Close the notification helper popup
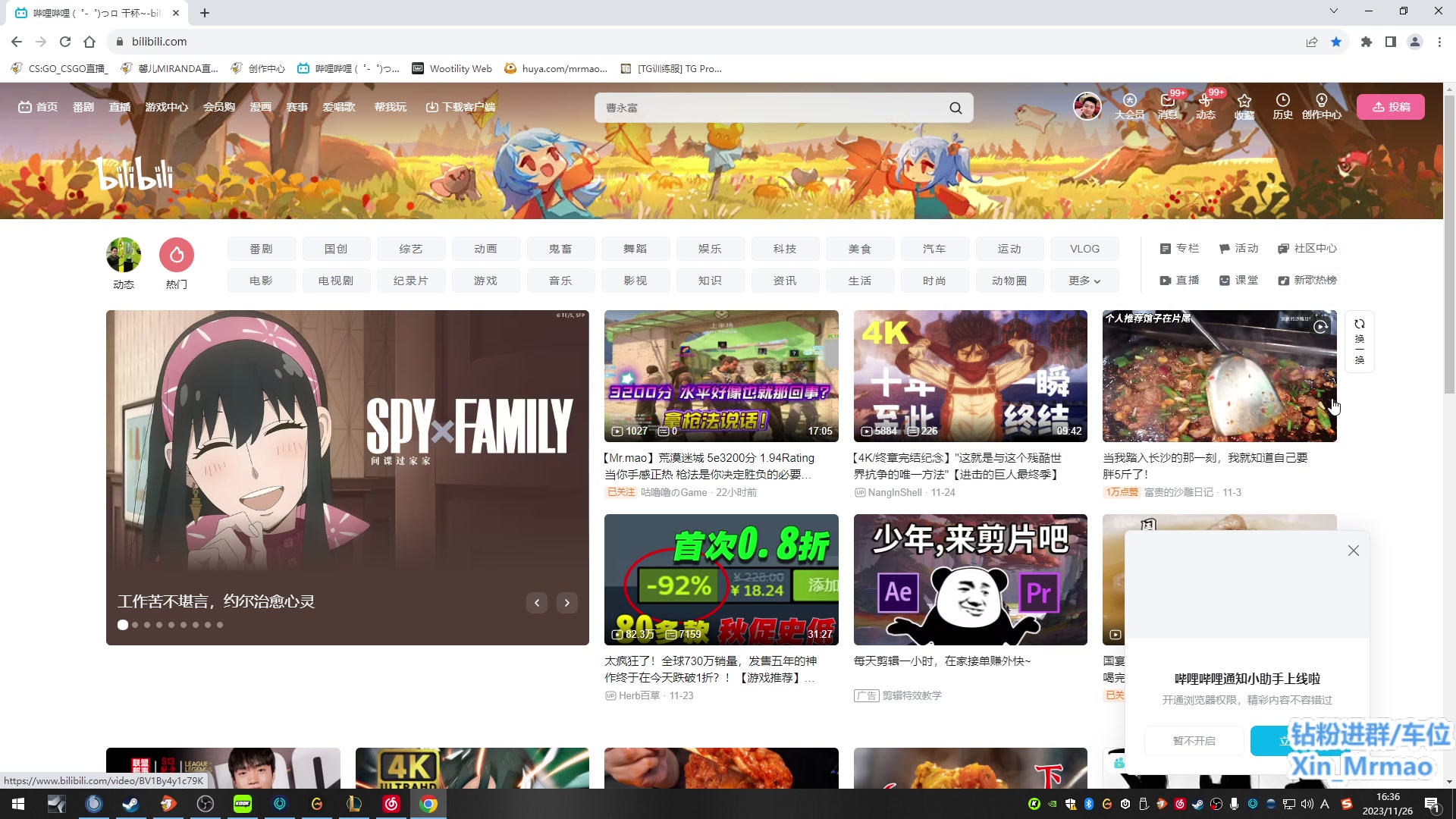This screenshot has height=819, width=1456. [x=1354, y=551]
